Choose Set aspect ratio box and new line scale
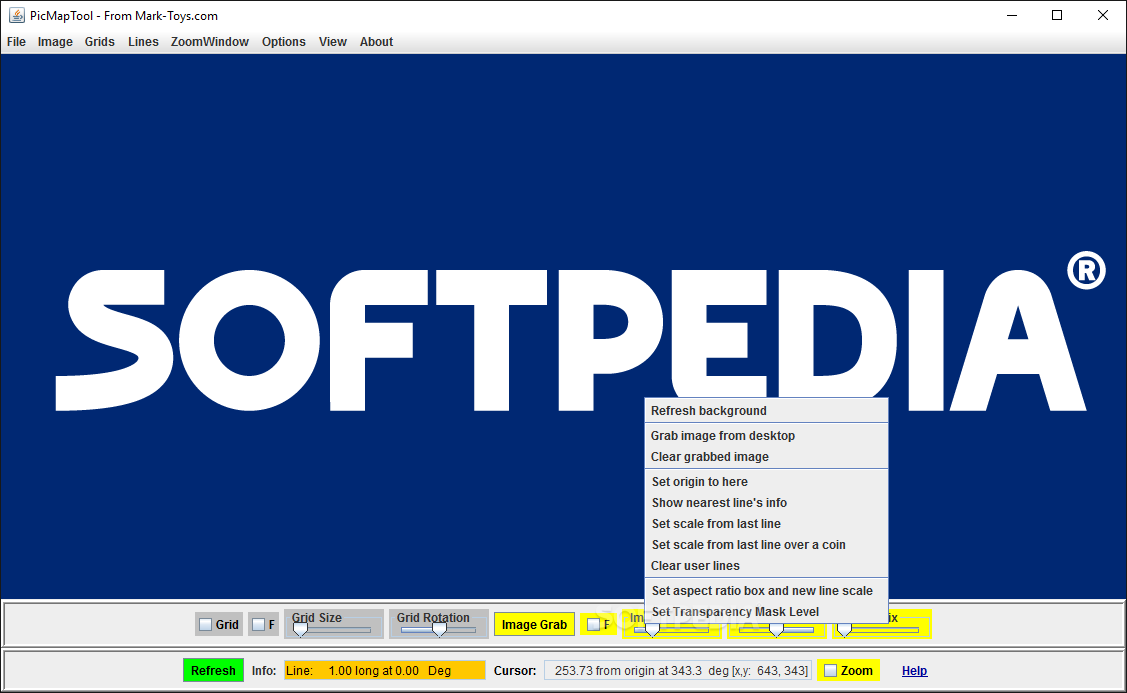The height and width of the screenshot is (693, 1127). pyautogui.click(x=766, y=591)
